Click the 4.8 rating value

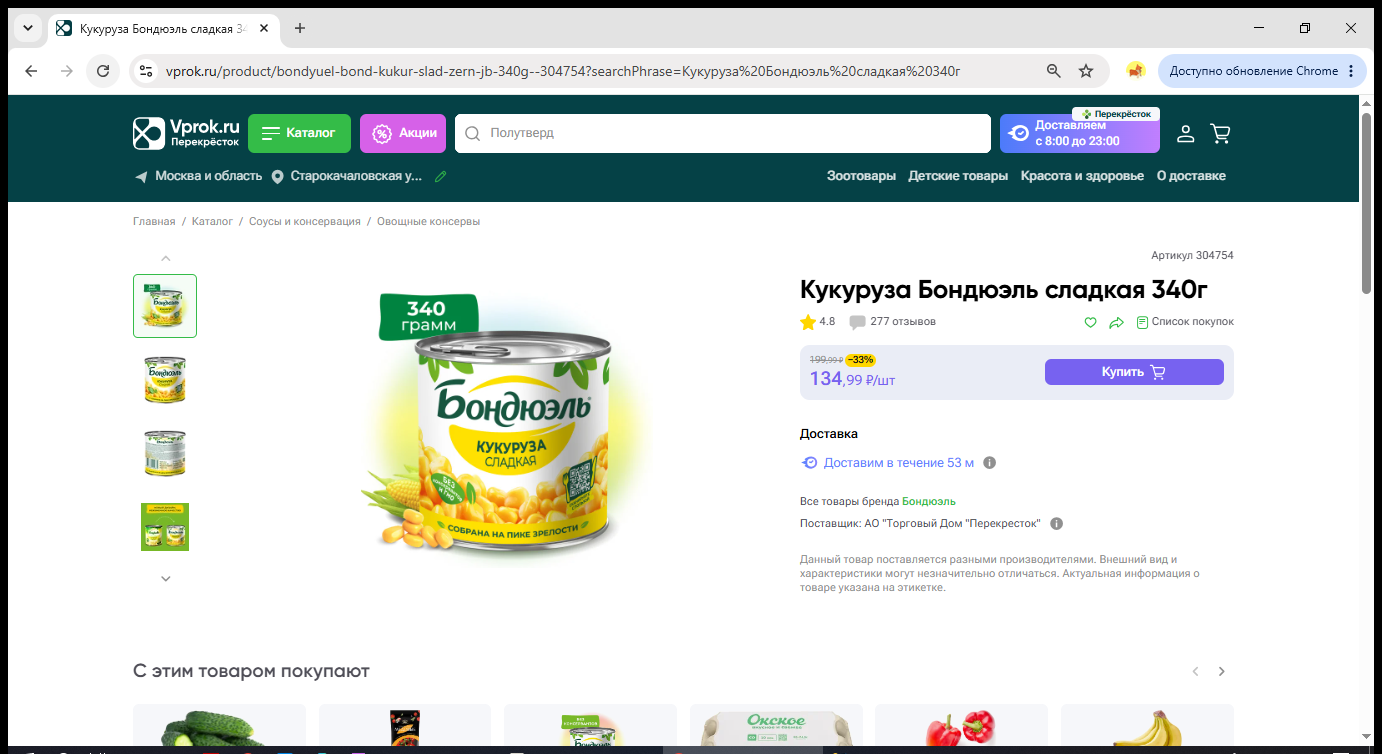[x=827, y=322]
